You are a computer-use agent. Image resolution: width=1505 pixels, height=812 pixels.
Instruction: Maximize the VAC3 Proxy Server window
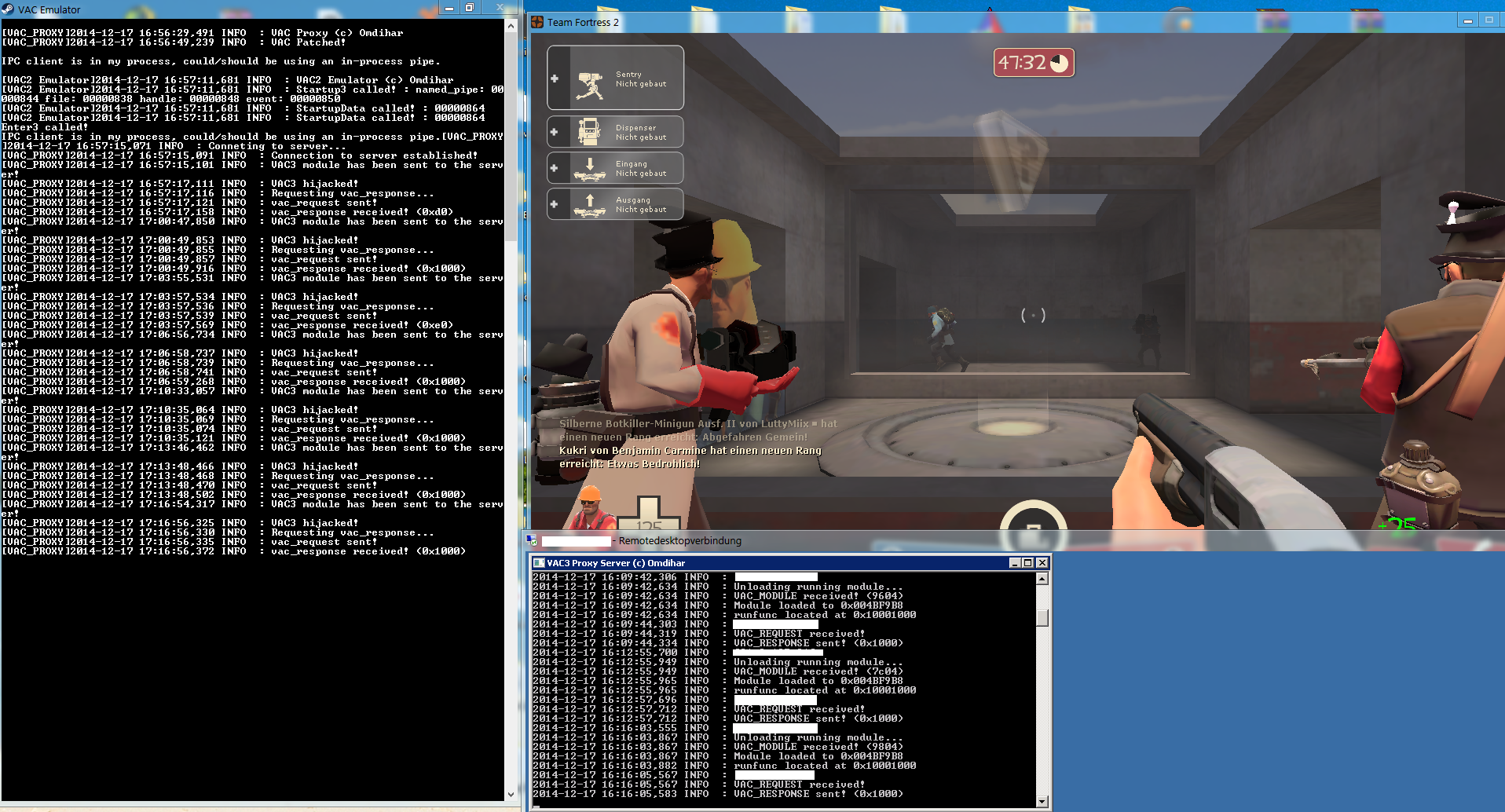1027,563
